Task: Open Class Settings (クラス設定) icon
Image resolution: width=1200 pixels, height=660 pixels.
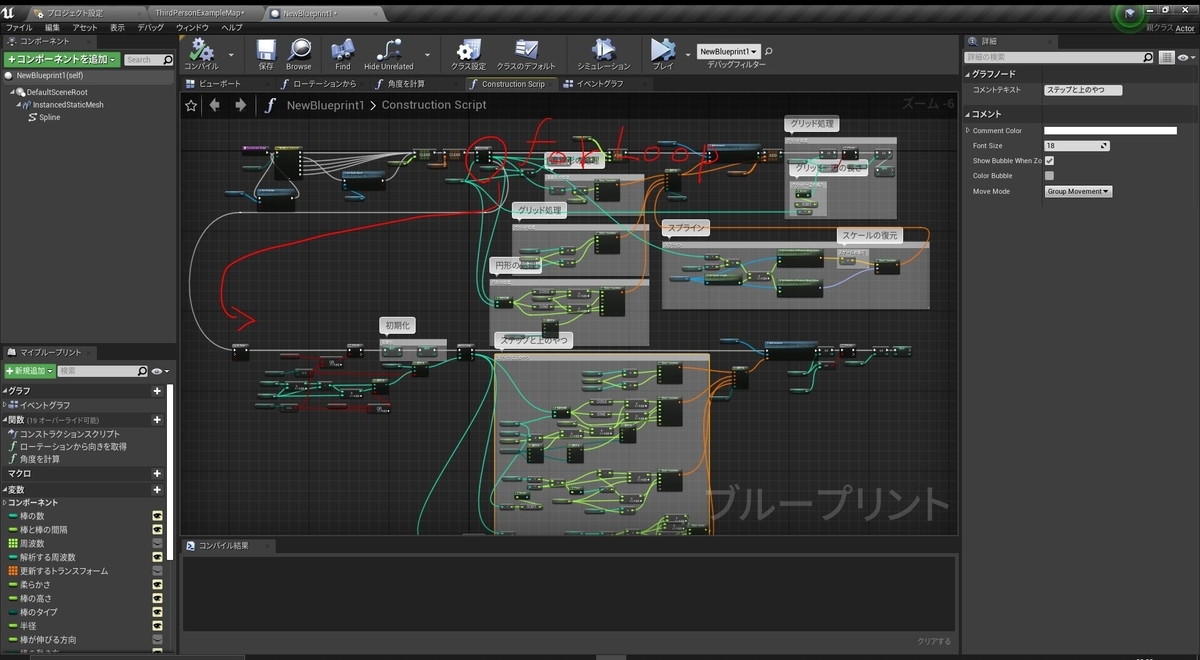Action: [x=468, y=50]
